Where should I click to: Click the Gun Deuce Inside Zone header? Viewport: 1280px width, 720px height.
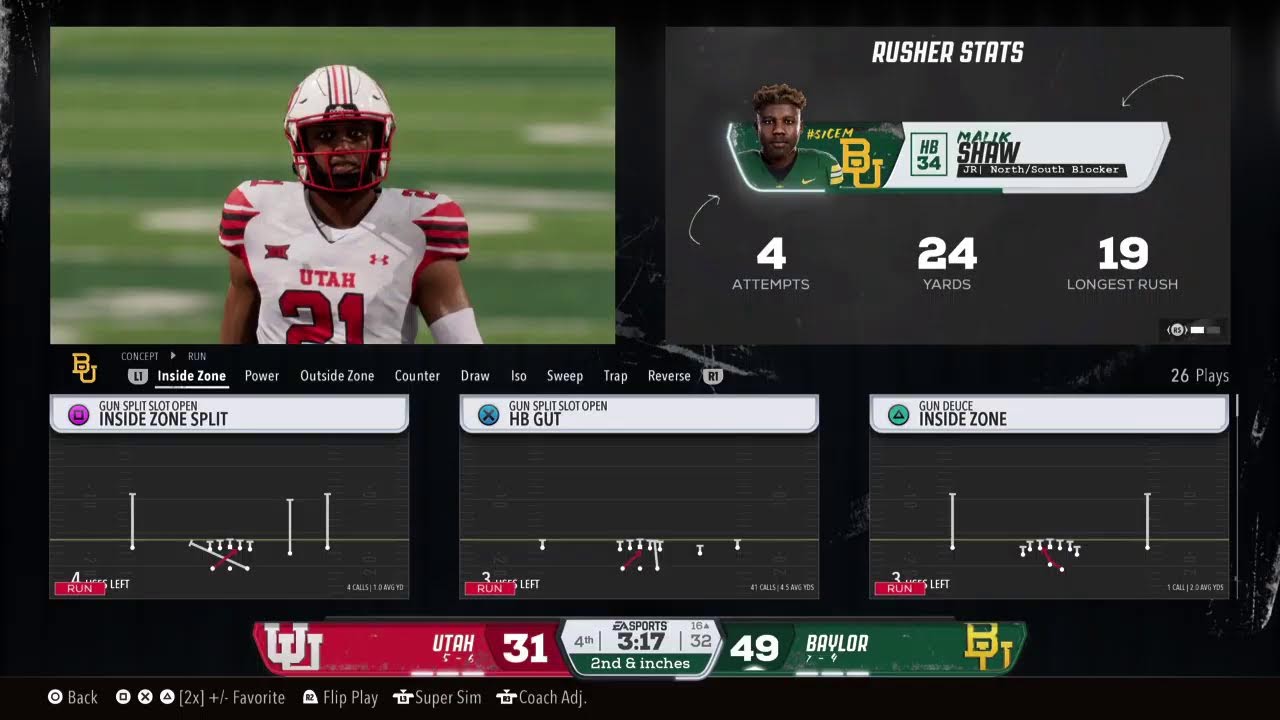coord(1049,414)
